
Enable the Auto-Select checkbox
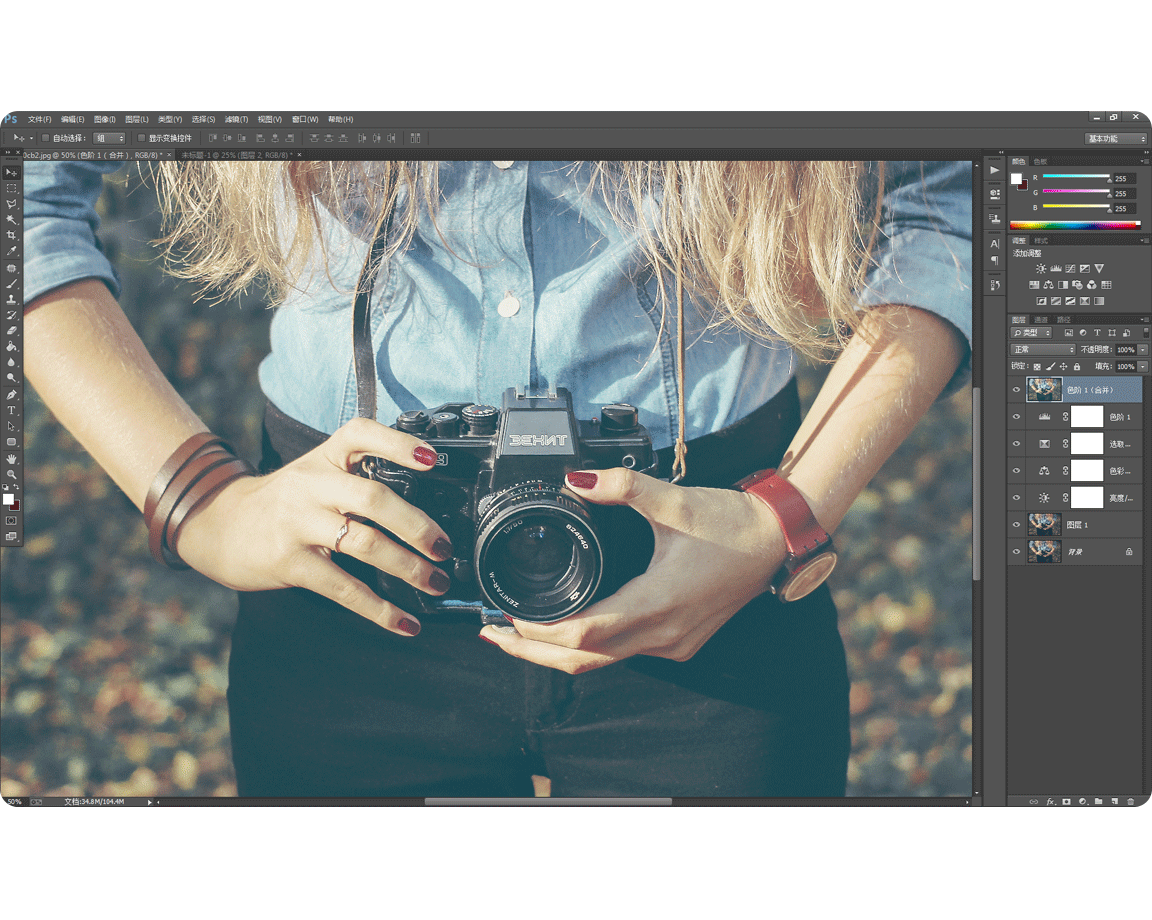[x=45, y=138]
